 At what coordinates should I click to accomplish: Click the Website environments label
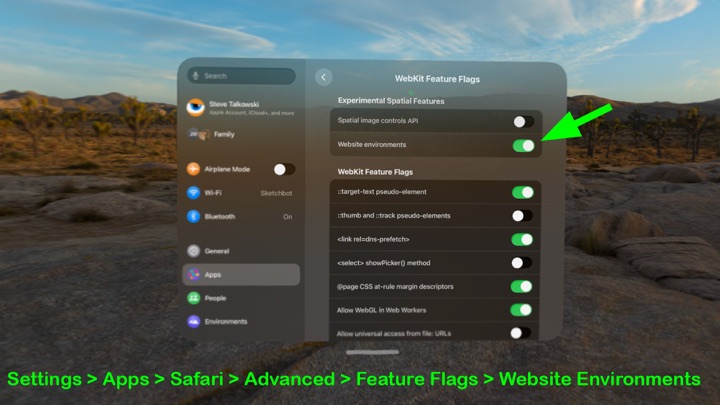point(372,145)
